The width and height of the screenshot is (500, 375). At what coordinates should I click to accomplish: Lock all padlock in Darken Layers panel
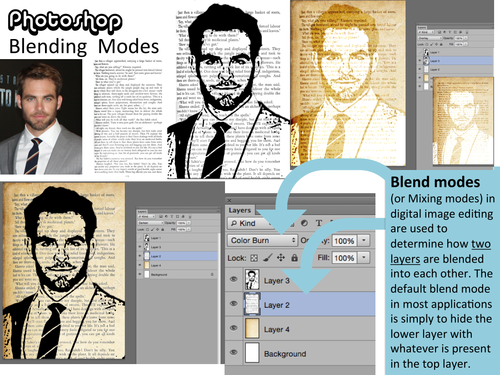[163, 229]
